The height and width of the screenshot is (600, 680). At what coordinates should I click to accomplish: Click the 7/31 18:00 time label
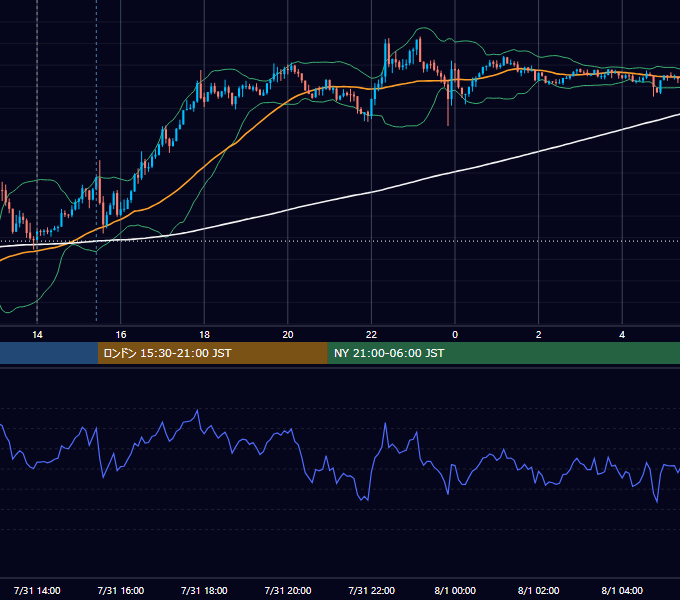204,590
